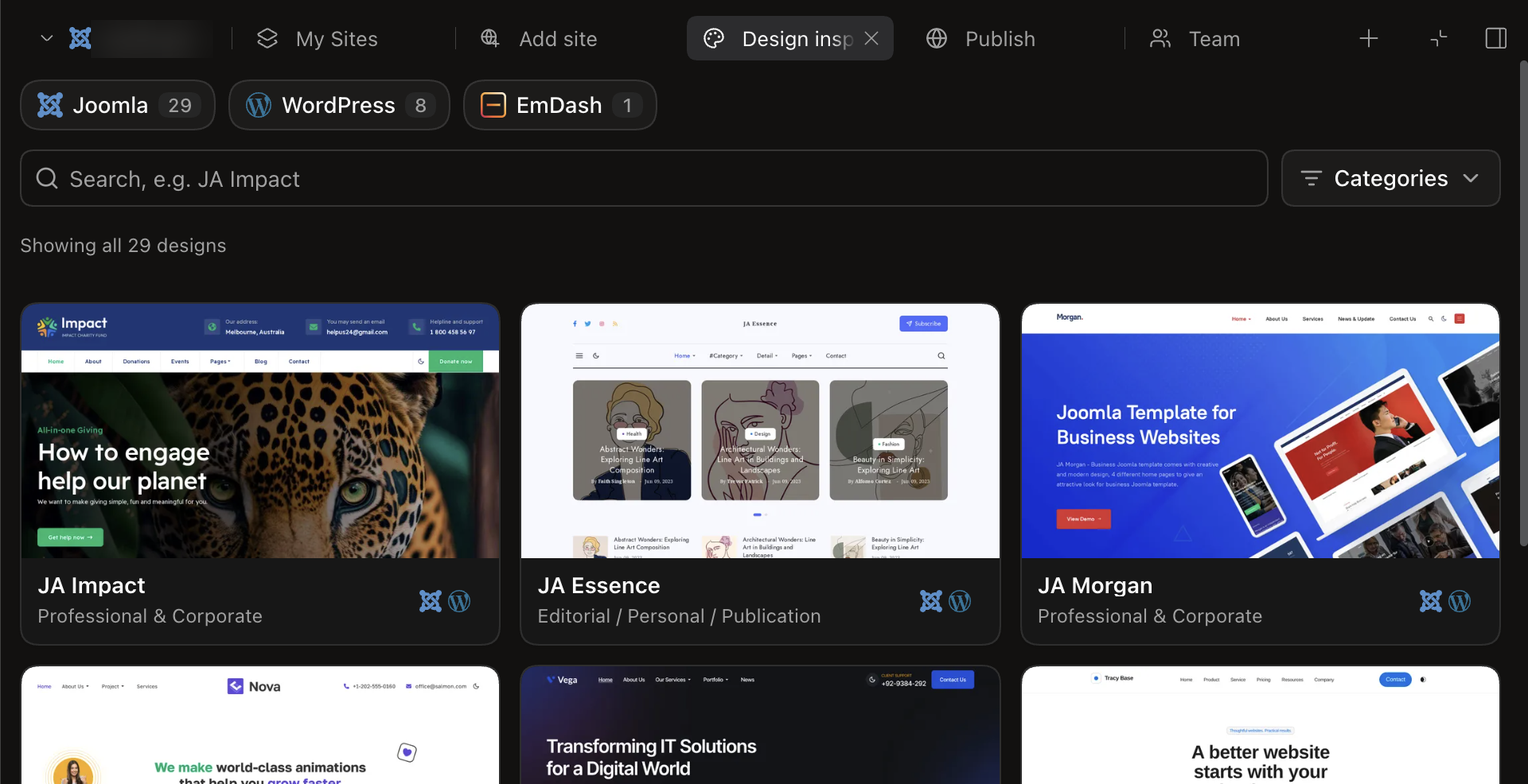This screenshot has height=784, width=1528.
Task: Switch to the Publish tab
Action: coord(980,38)
